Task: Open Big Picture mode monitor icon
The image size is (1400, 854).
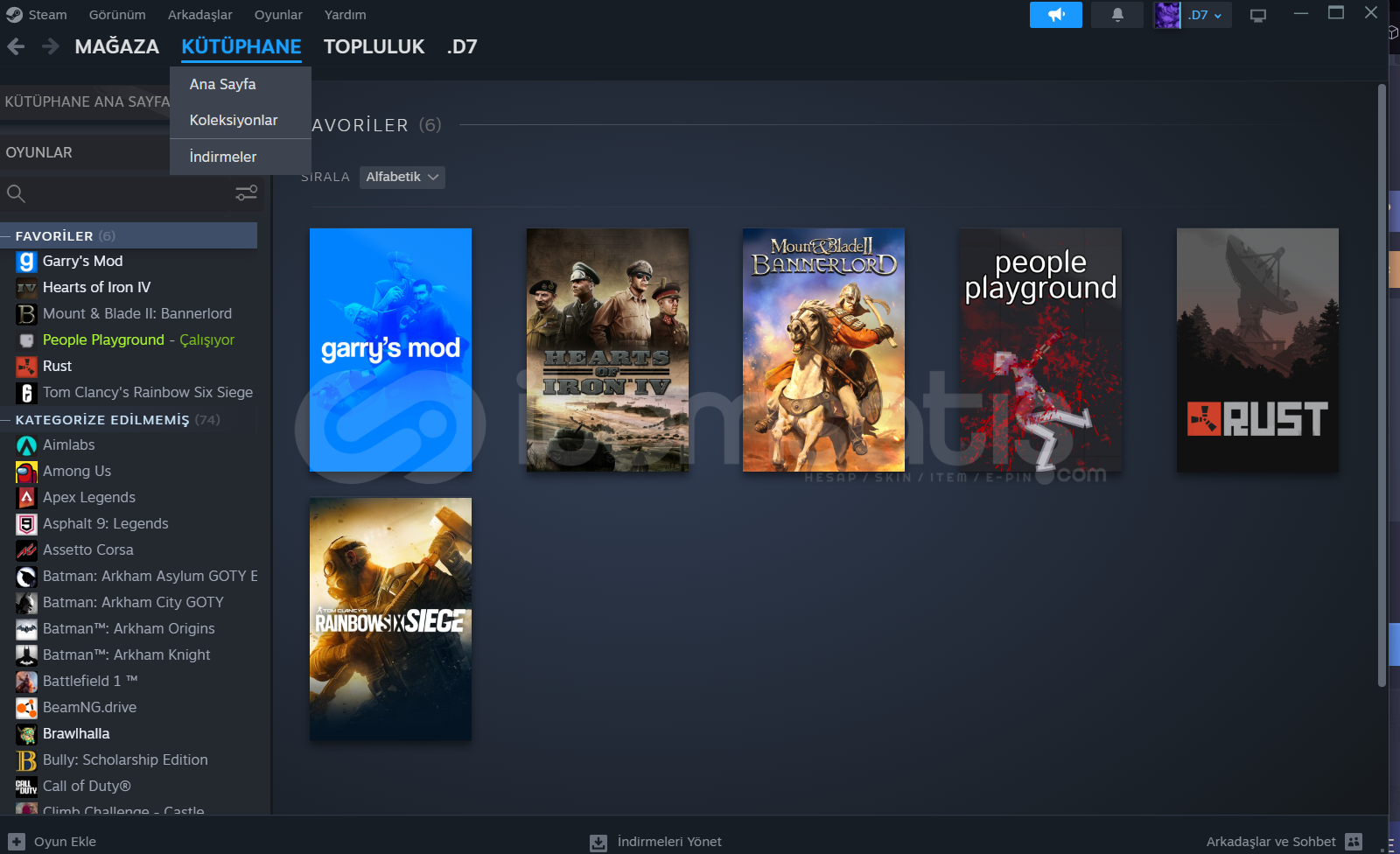Action: 1258,15
